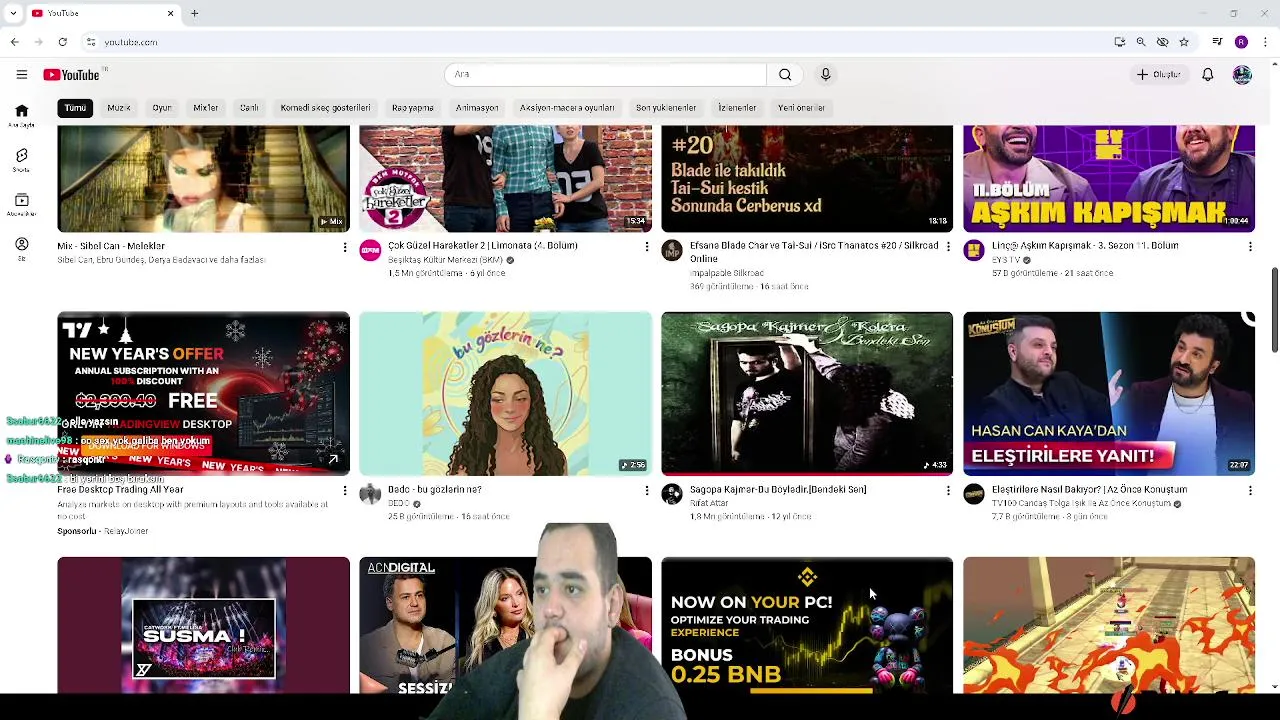Select the İzlenenler filter chip
This screenshot has width=1280, height=720.
click(x=737, y=108)
